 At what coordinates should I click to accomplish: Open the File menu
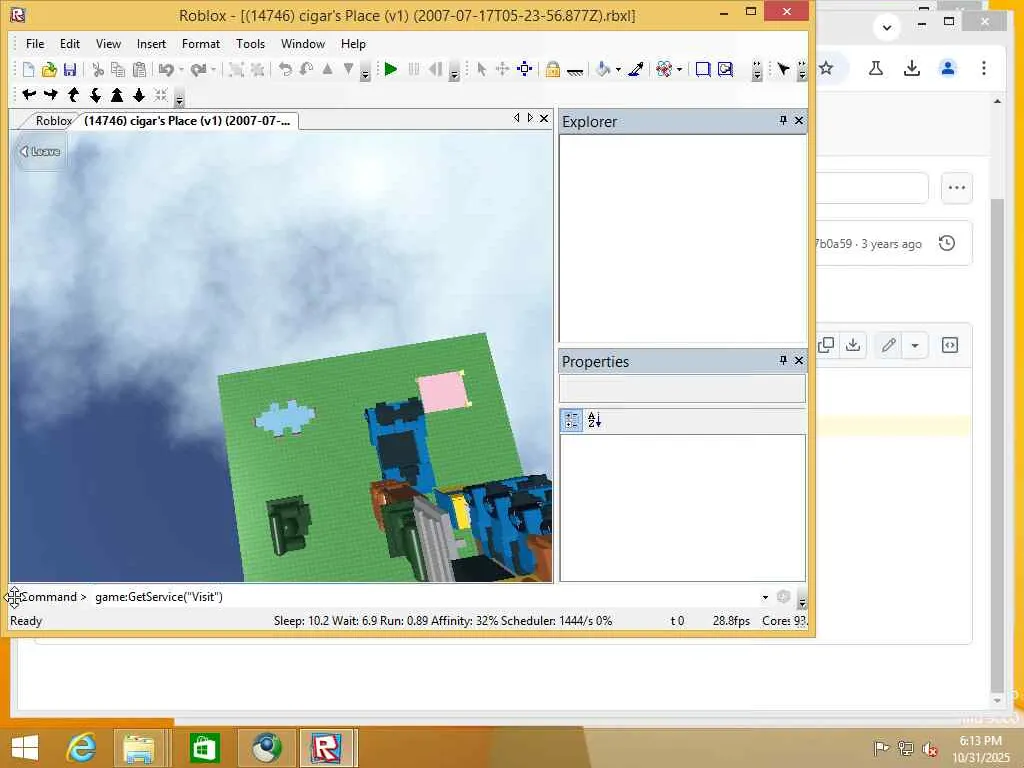pyautogui.click(x=35, y=44)
